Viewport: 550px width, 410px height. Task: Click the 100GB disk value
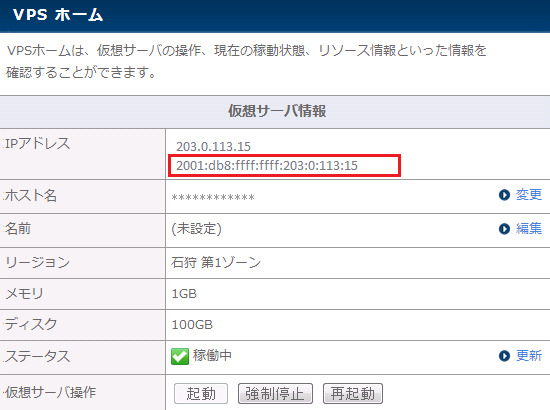(192, 324)
